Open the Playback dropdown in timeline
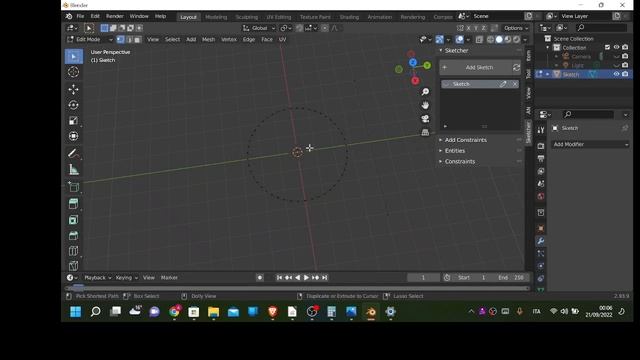Image resolution: width=640 pixels, height=360 pixels. click(97, 278)
